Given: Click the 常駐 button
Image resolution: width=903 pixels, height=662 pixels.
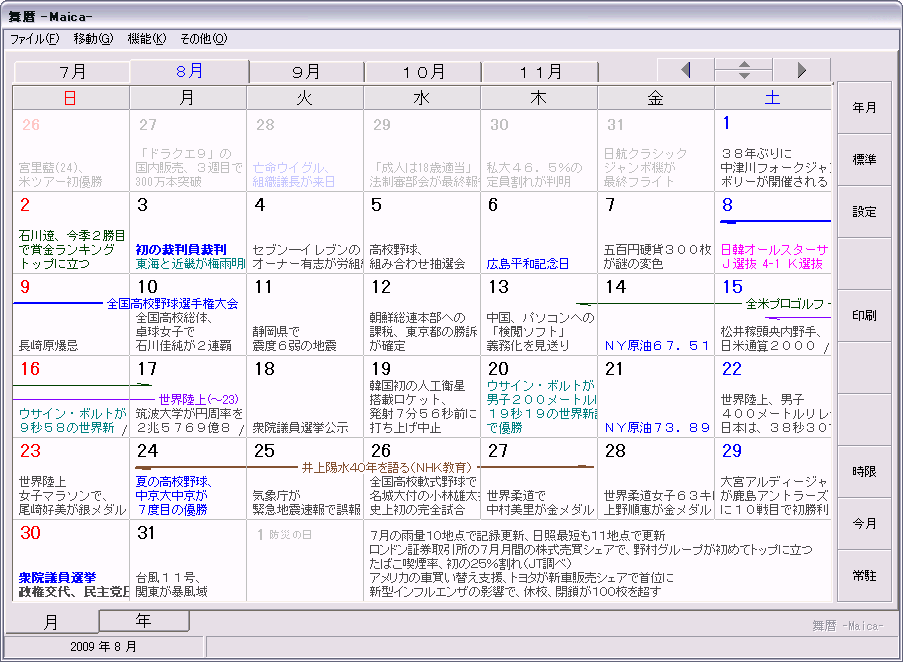Looking at the screenshot, I should click(x=864, y=576).
